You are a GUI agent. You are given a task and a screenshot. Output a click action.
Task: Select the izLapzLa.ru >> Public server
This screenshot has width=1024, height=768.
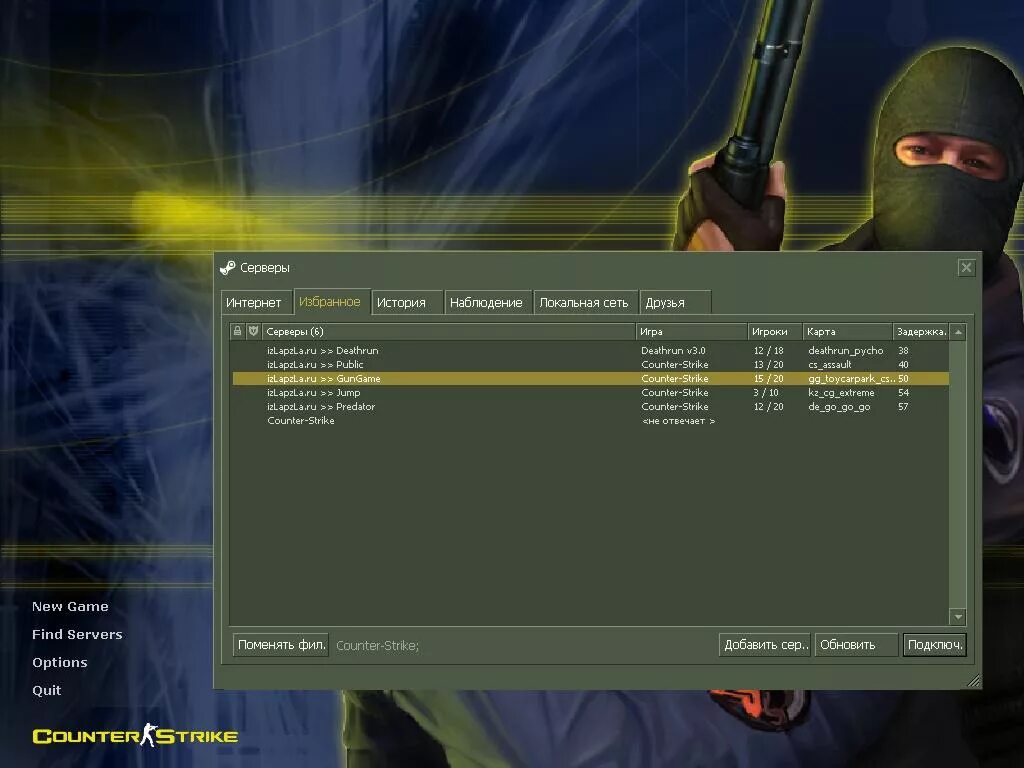(x=590, y=364)
